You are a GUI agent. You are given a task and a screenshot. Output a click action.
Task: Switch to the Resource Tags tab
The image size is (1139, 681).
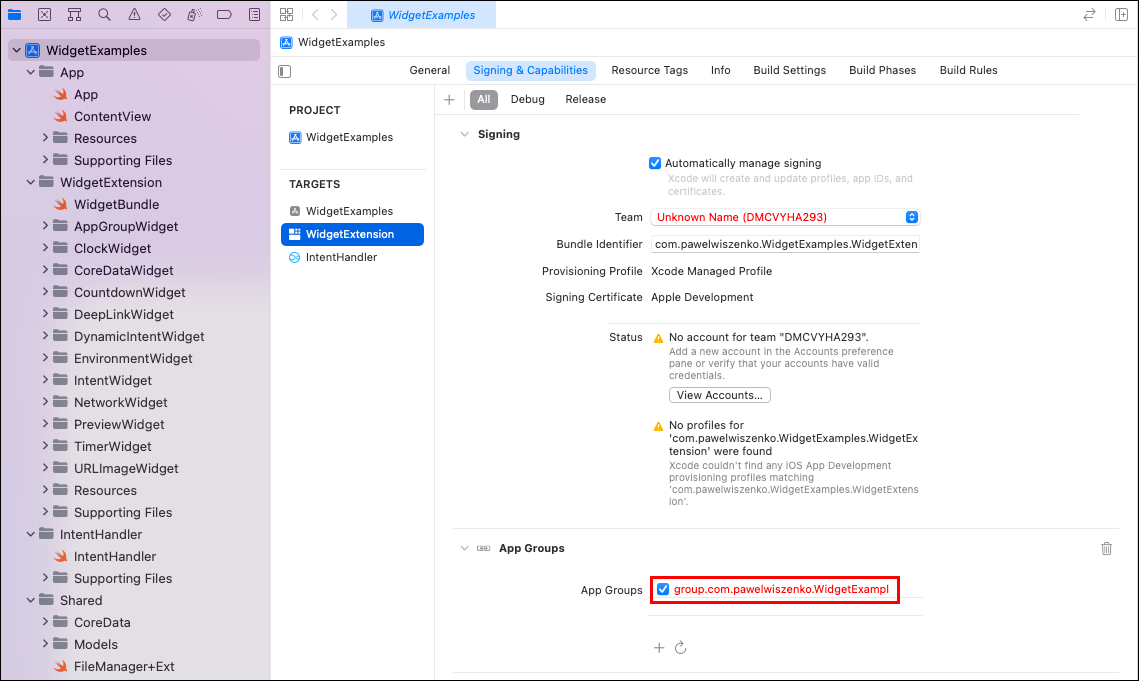tap(649, 70)
